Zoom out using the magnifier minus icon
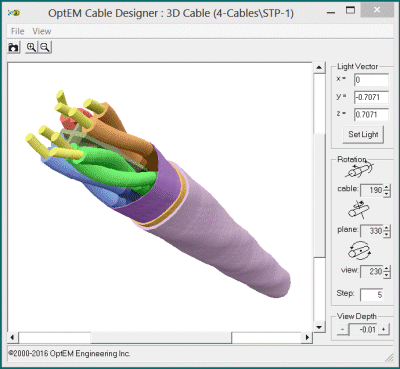400x369 pixels. click(x=45, y=47)
